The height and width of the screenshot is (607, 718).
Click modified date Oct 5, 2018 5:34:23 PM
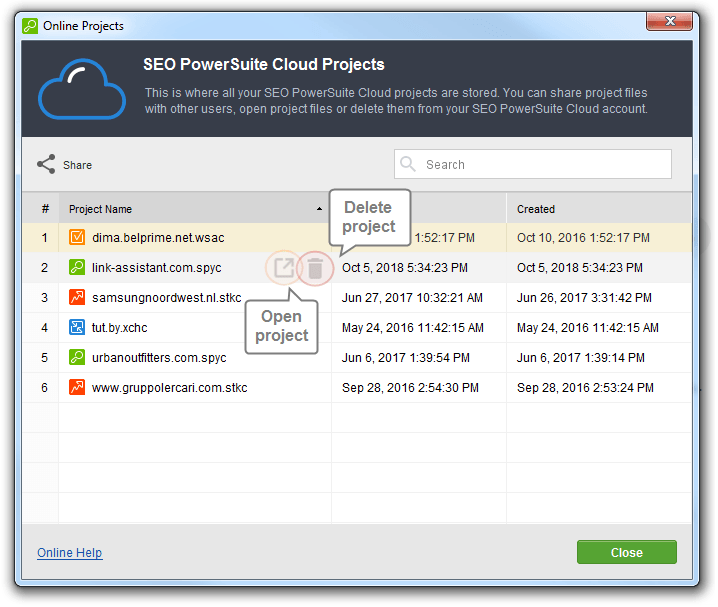click(x=405, y=268)
